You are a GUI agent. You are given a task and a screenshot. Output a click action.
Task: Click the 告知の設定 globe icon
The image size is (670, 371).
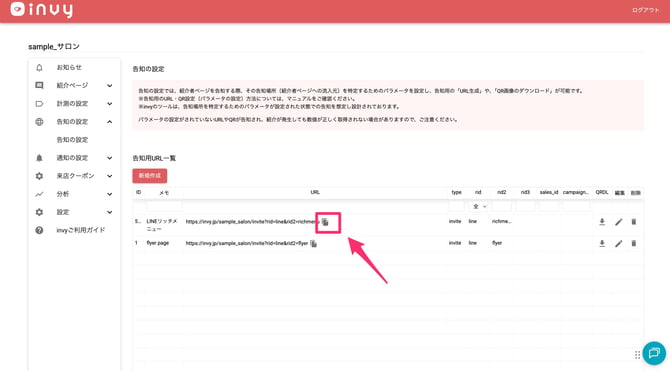[39, 122]
